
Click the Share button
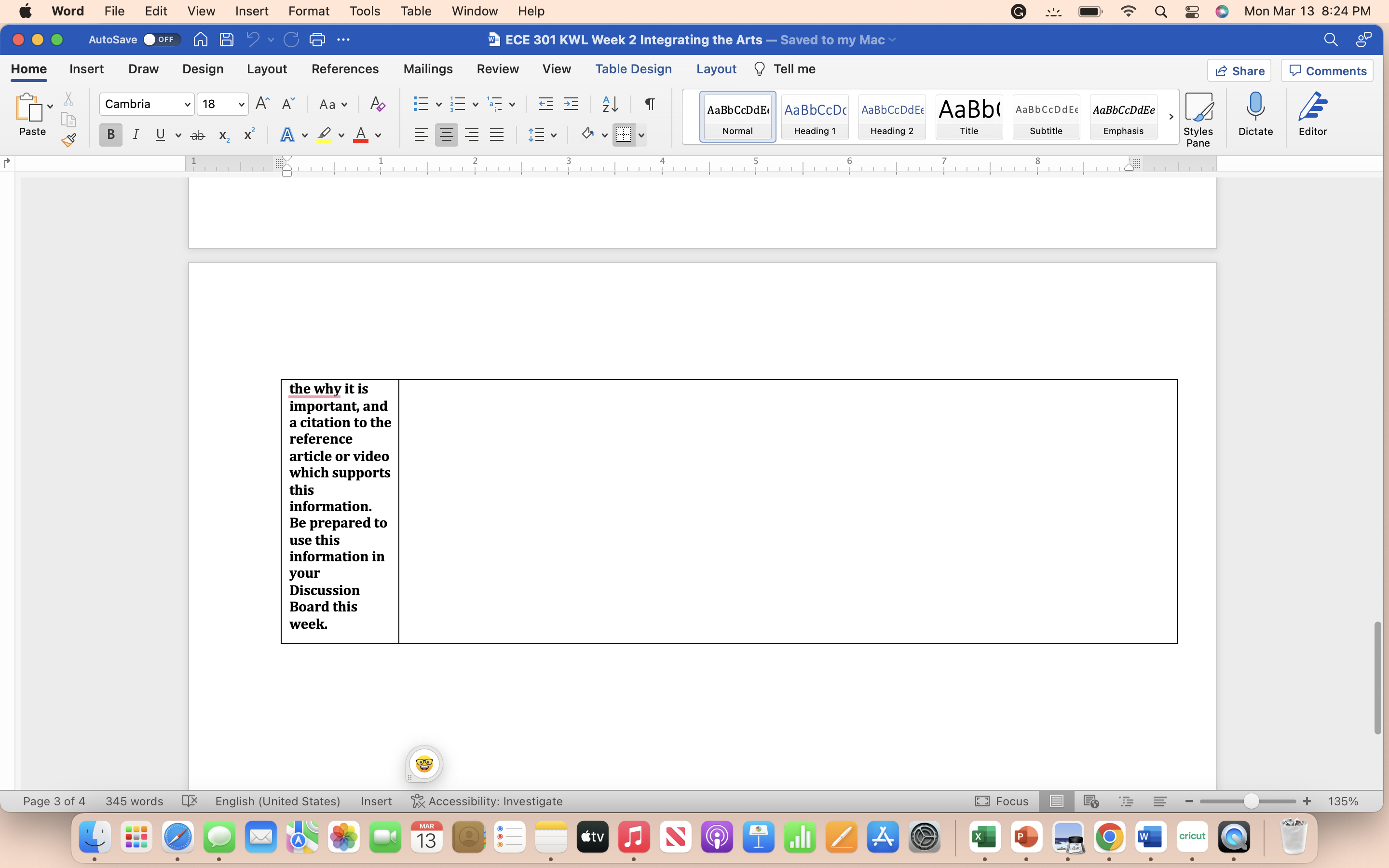point(1239,70)
